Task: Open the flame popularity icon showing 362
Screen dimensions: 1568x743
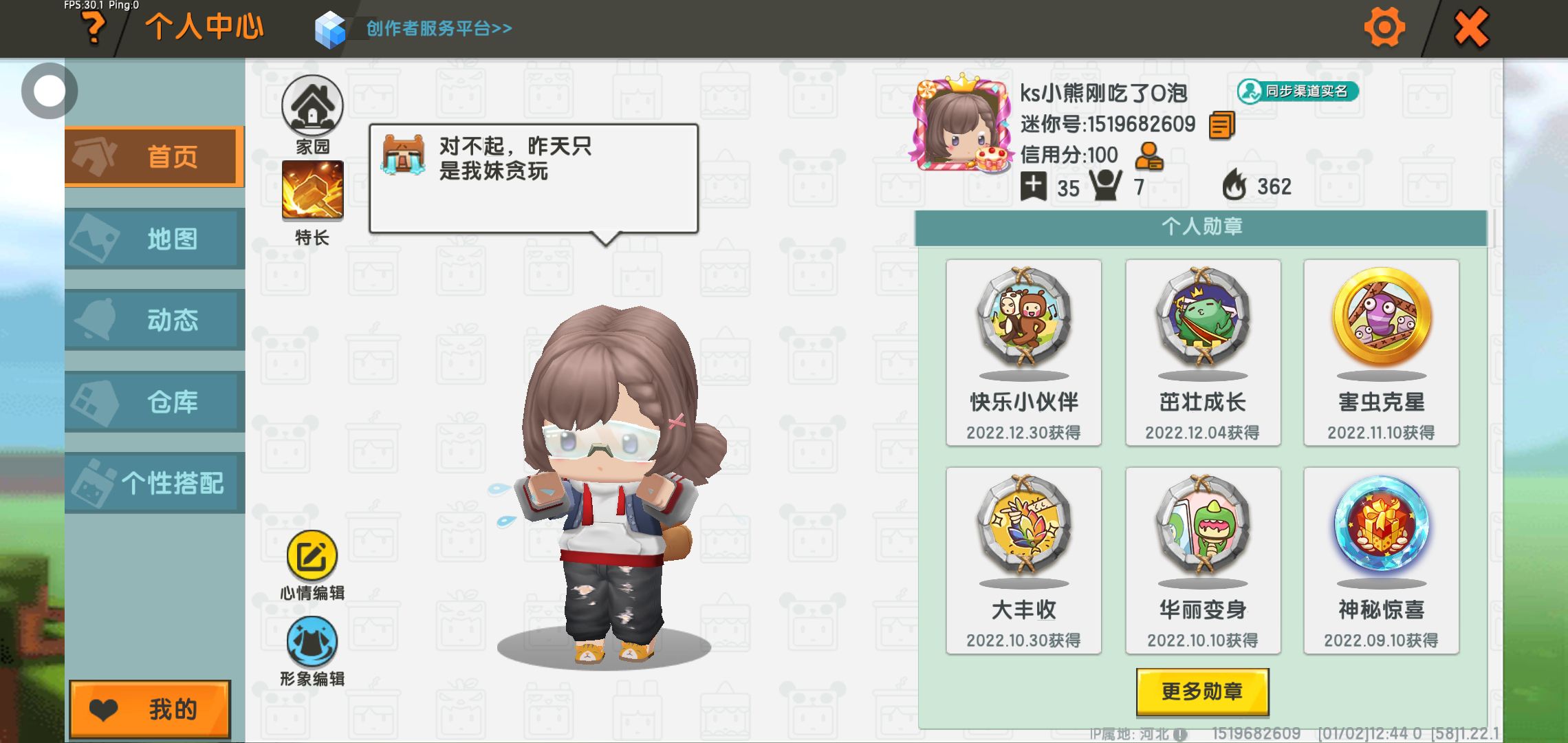Action: [x=1234, y=184]
